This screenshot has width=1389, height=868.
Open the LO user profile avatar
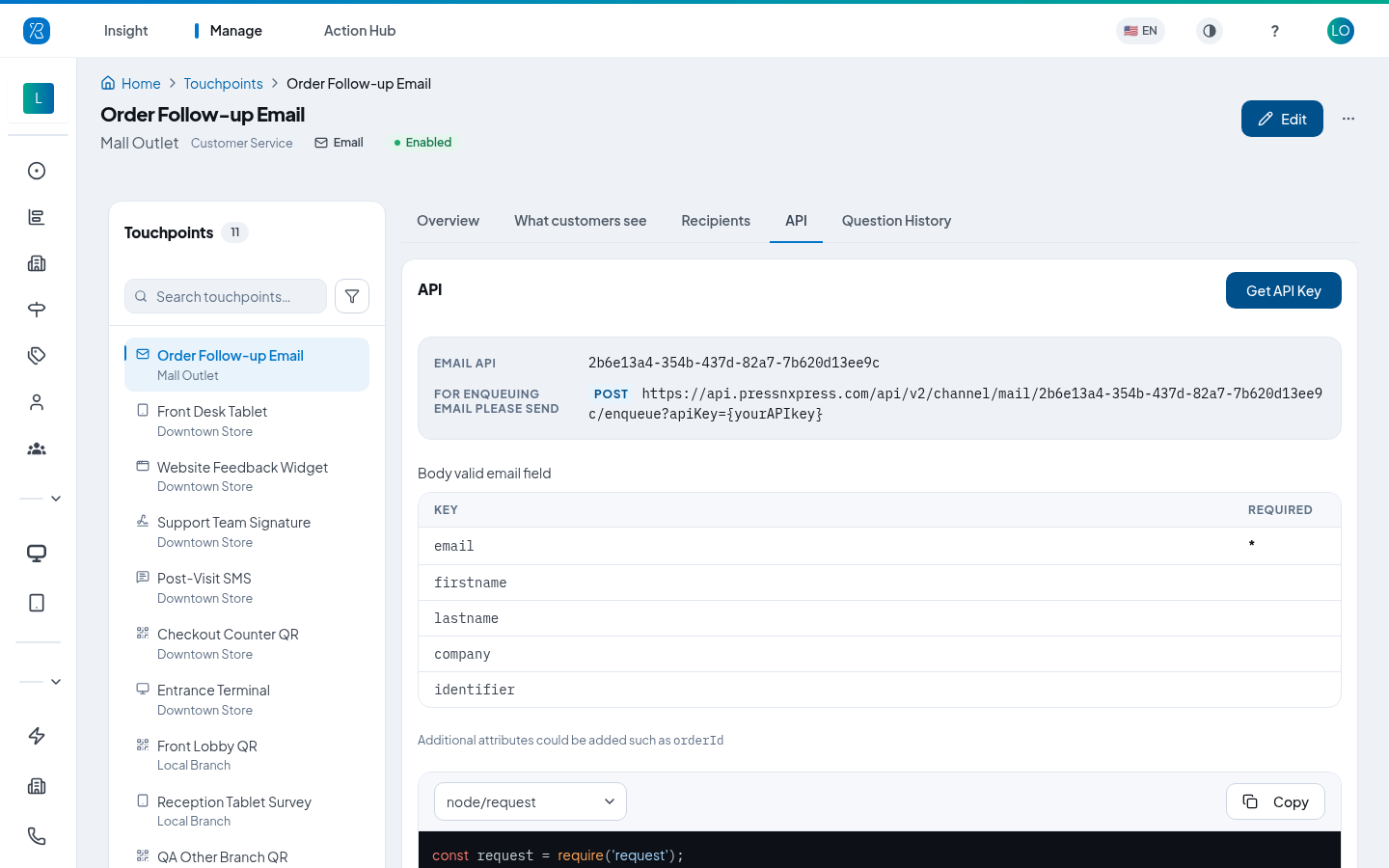tap(1341, 31)
